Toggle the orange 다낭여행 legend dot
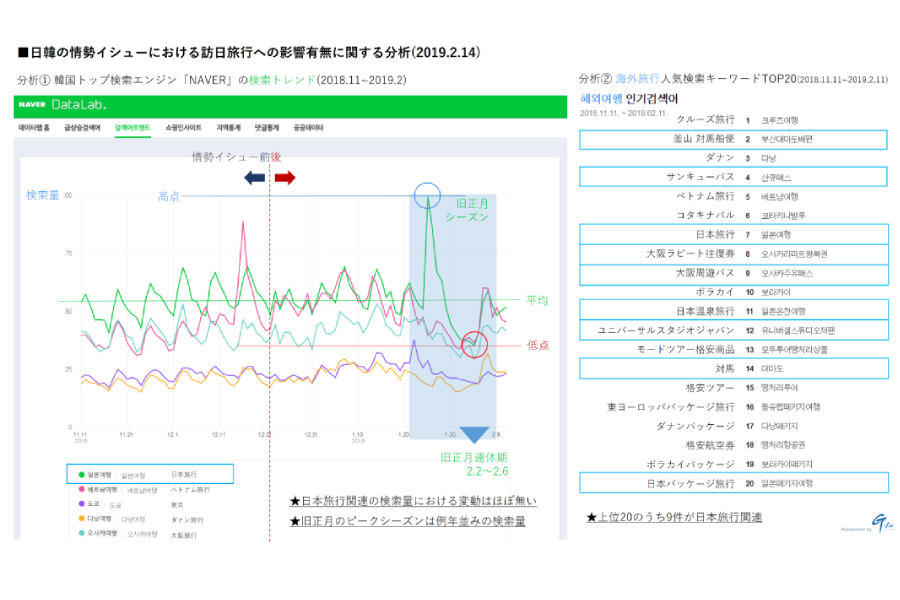 tap(82, 518)
